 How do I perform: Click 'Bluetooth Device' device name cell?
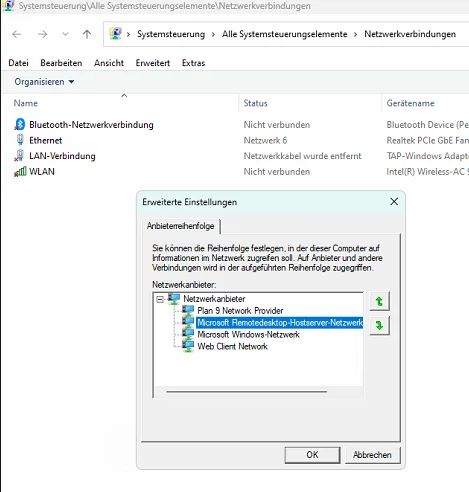pyautogui.click(x=428, y=125)
